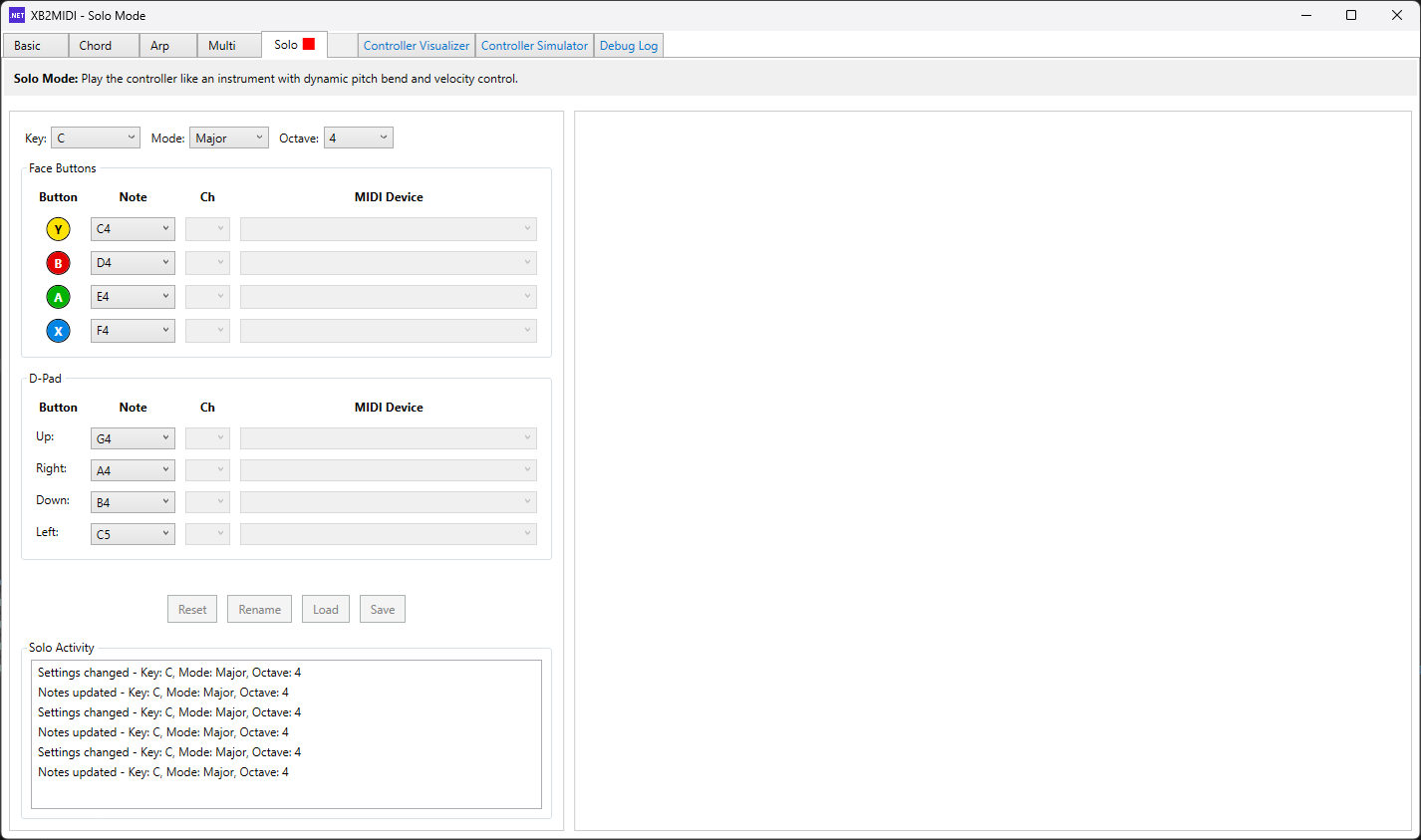The height and width of the screenshot is (840, 1421).
Task: Click the red B face button icon
Action: 58,263
